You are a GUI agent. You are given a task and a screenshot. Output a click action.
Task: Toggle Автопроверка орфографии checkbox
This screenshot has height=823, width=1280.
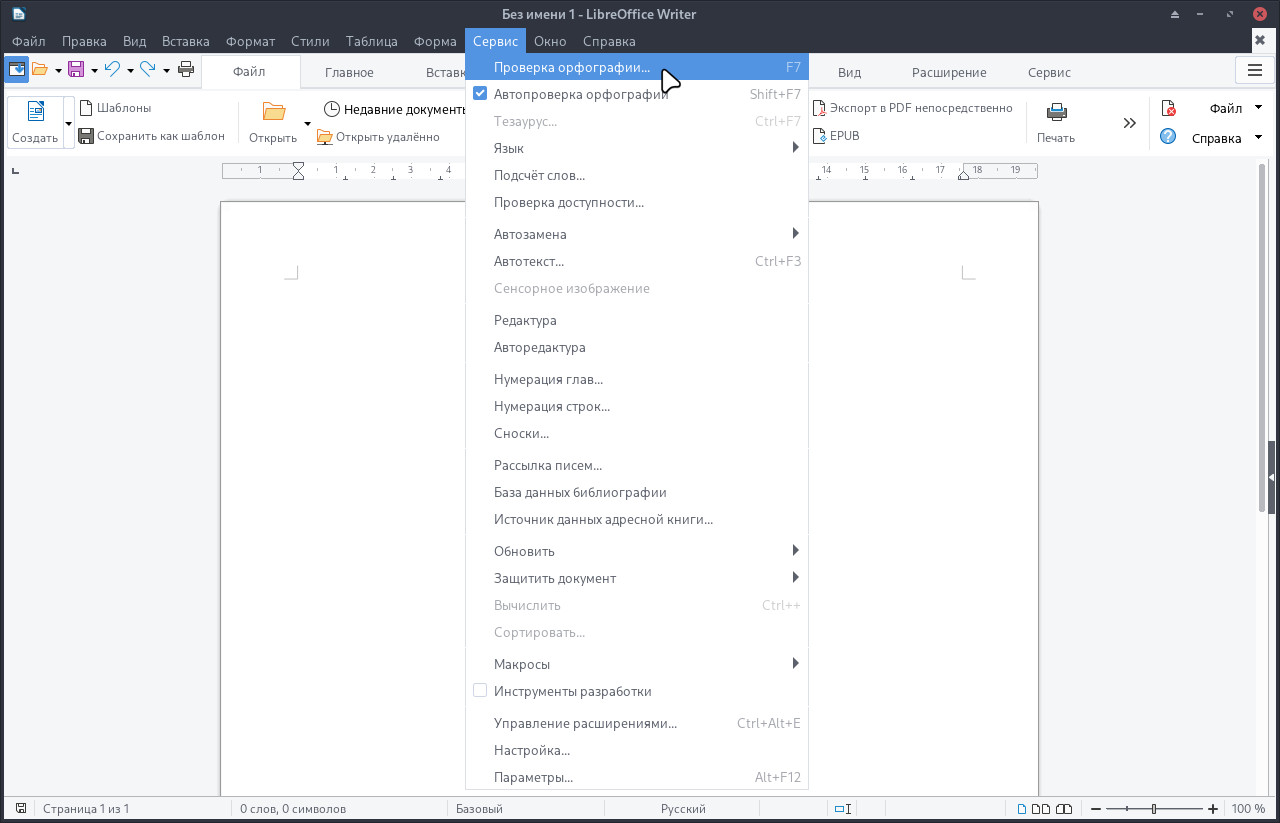click(480, 94)
